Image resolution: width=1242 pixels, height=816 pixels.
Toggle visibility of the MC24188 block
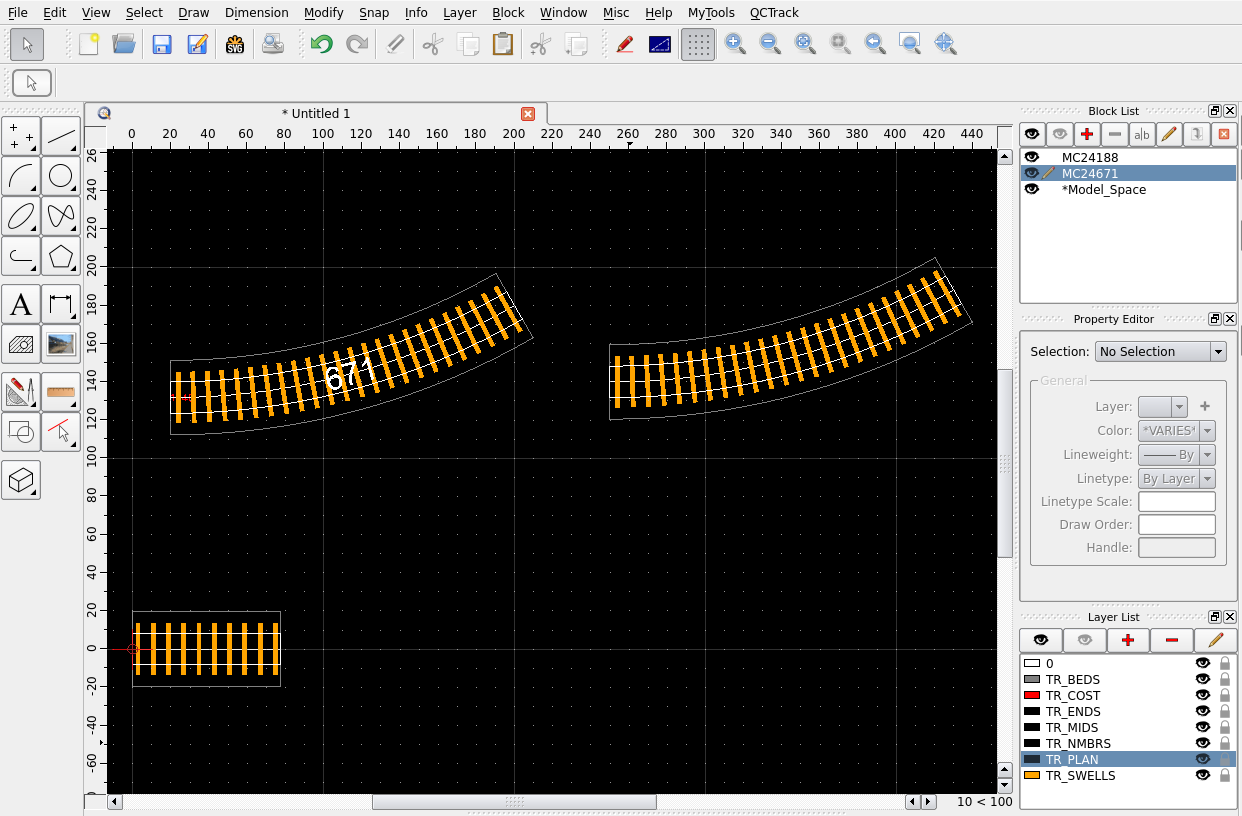point(1032,157)
